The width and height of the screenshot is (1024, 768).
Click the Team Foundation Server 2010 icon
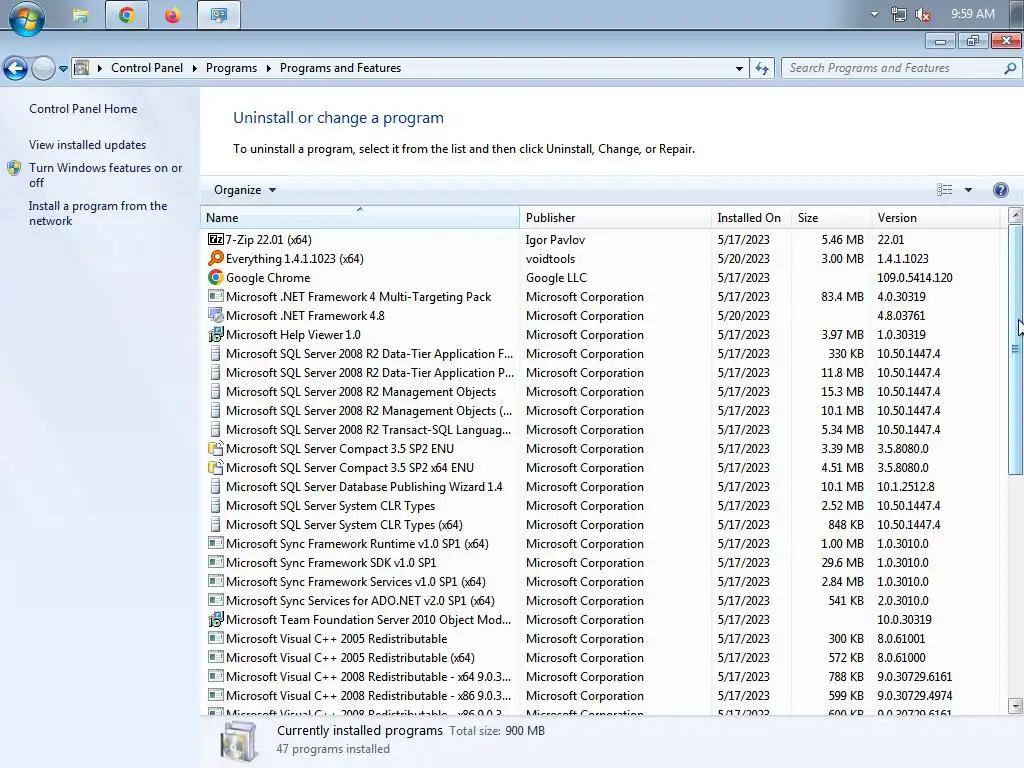pos(216,619)
